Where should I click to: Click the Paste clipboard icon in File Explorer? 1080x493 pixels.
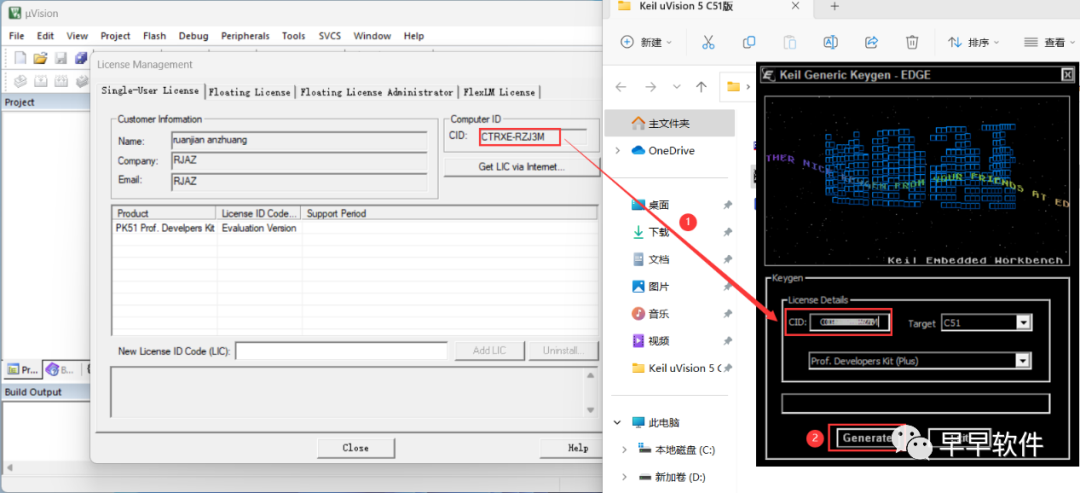click(x=790, y=43)
